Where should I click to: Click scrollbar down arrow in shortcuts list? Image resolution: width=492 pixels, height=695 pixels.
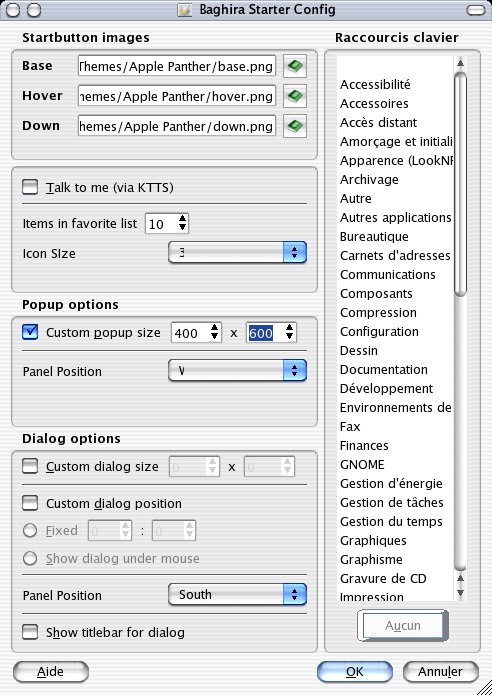[x=461, y=593]
